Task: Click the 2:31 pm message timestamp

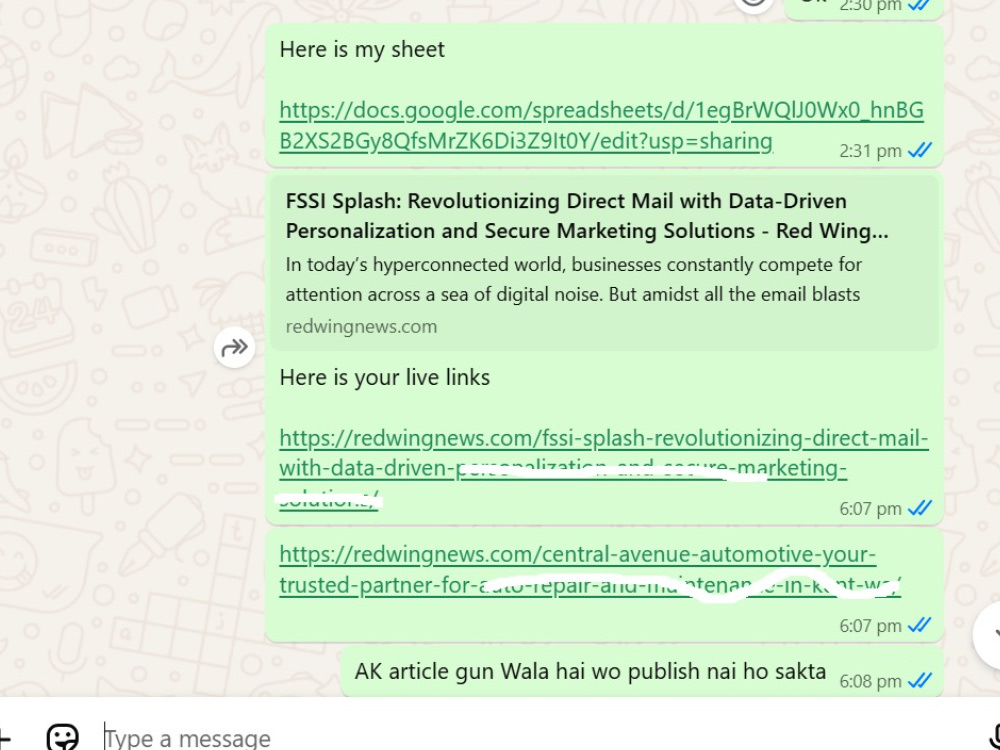Action: [x=870, y=151]
